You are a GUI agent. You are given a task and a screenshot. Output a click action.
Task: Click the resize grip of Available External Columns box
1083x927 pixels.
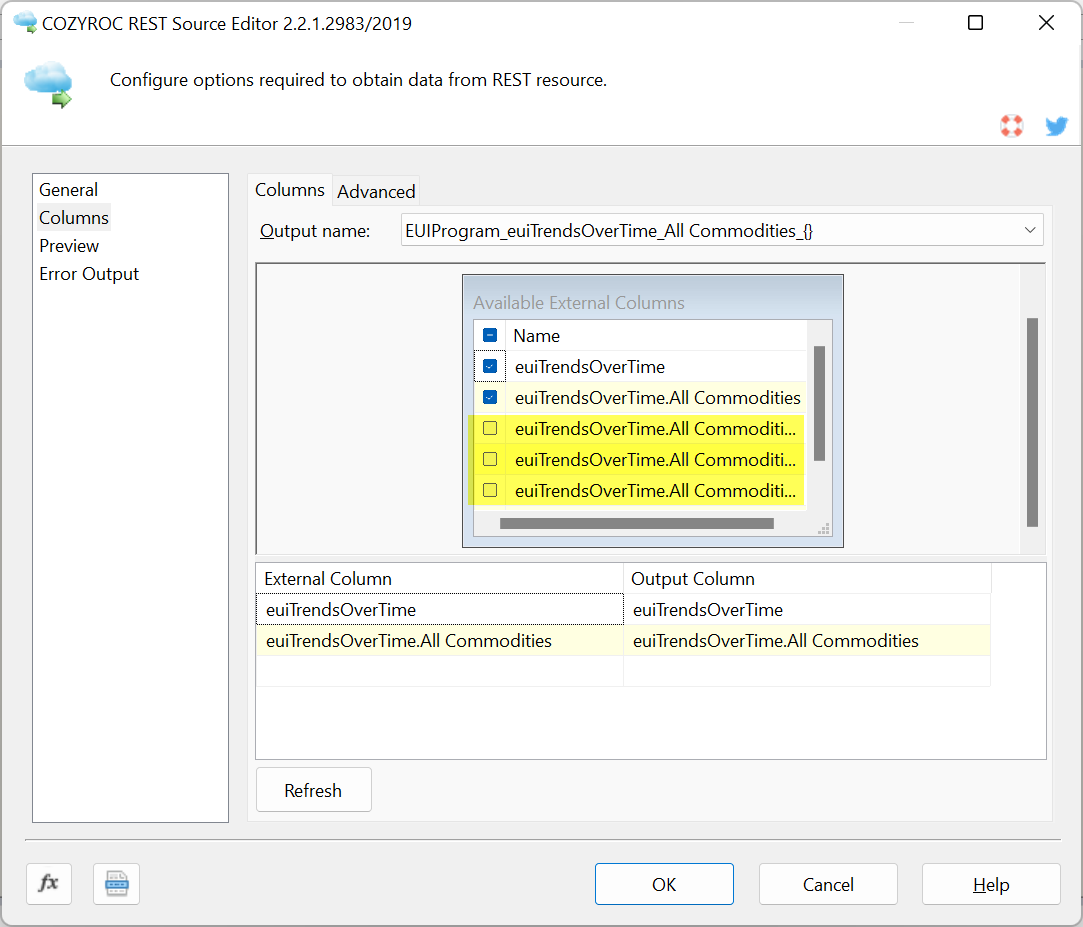coord(823,529)
